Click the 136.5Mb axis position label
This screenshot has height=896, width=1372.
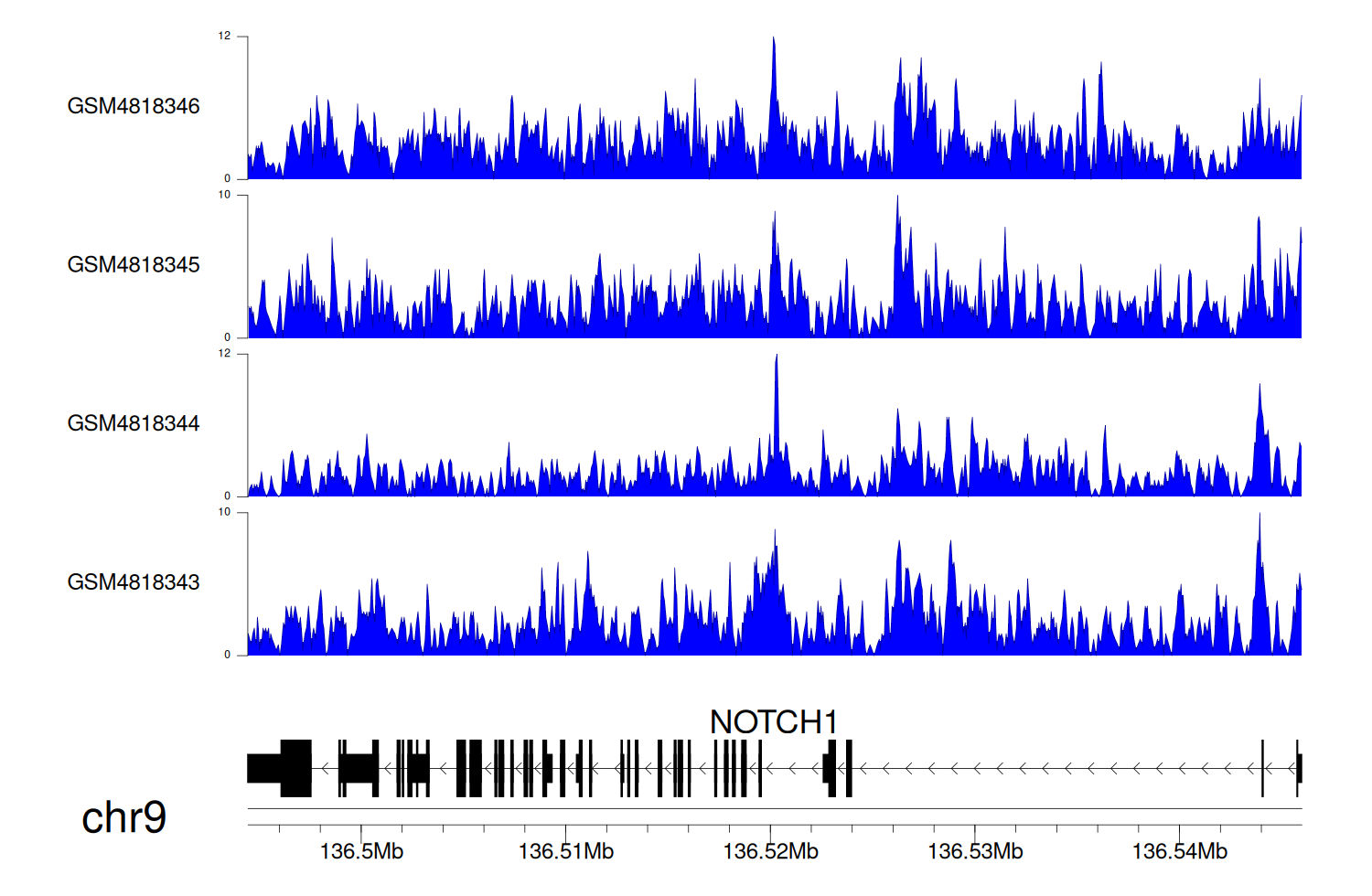point(361,852)
